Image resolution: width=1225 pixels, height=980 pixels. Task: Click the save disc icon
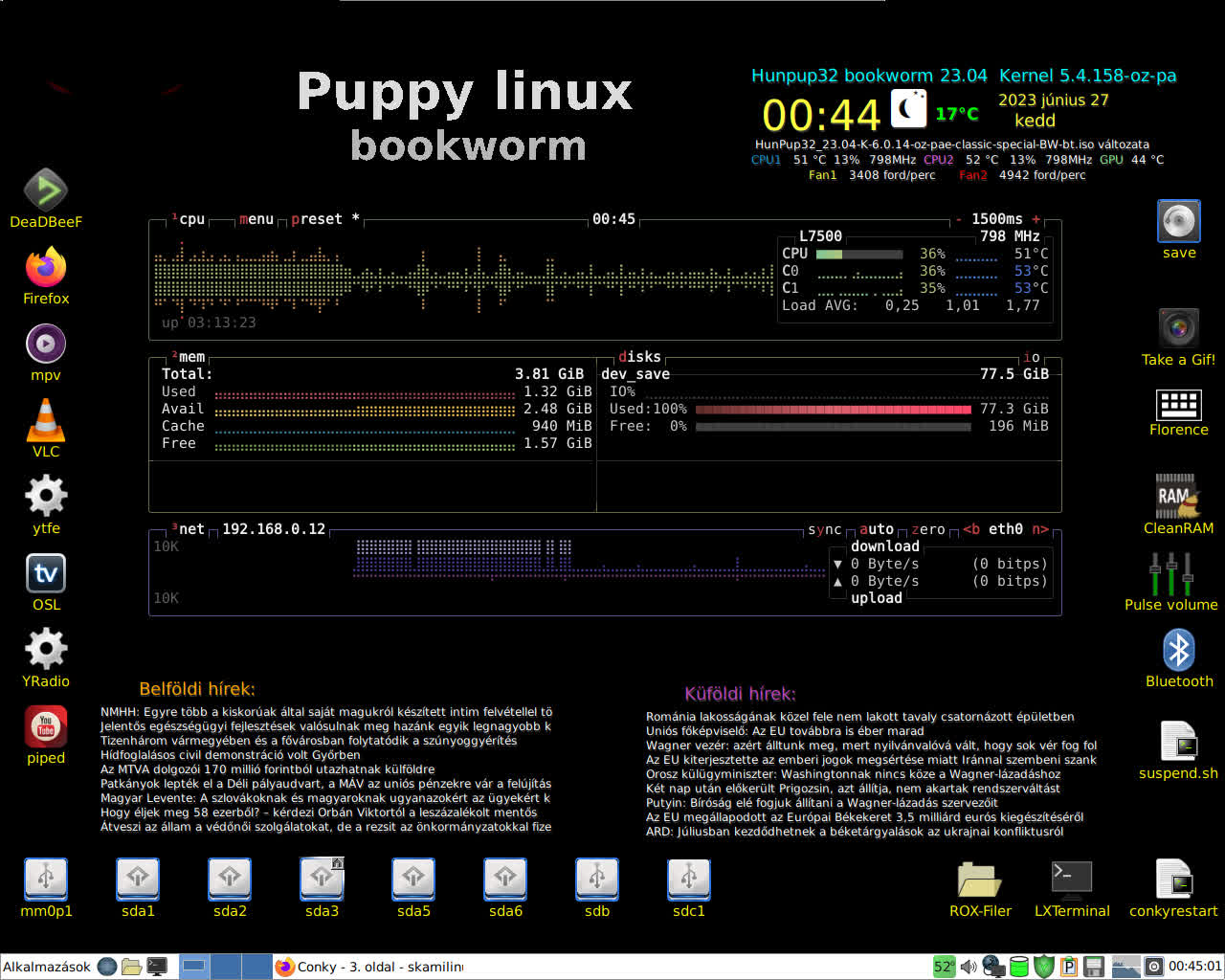tap(1178, 222)
